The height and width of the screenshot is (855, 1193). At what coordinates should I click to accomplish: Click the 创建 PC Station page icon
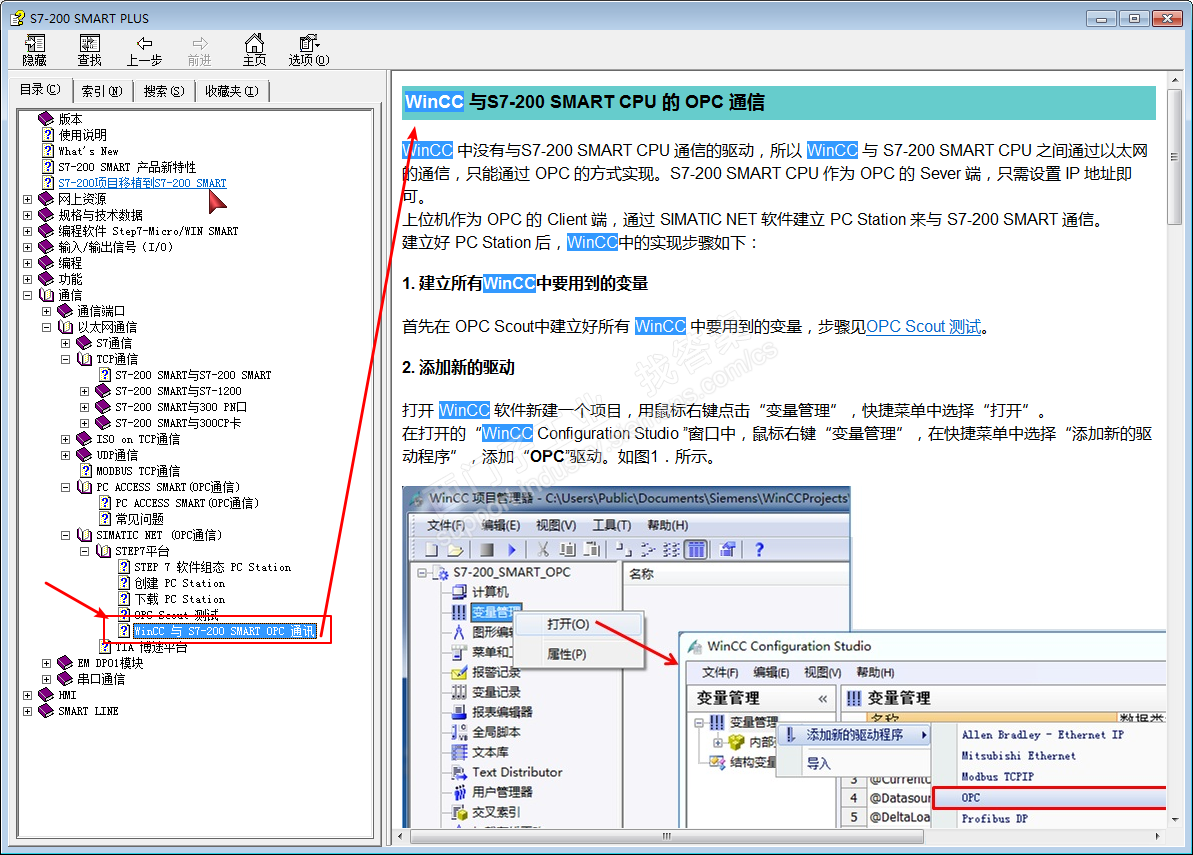click(124, 583)
